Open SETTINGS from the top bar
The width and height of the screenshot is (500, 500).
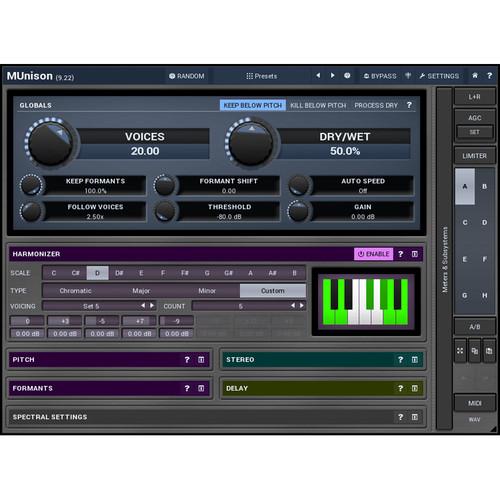pyautogui.click(x=439, y=76)
